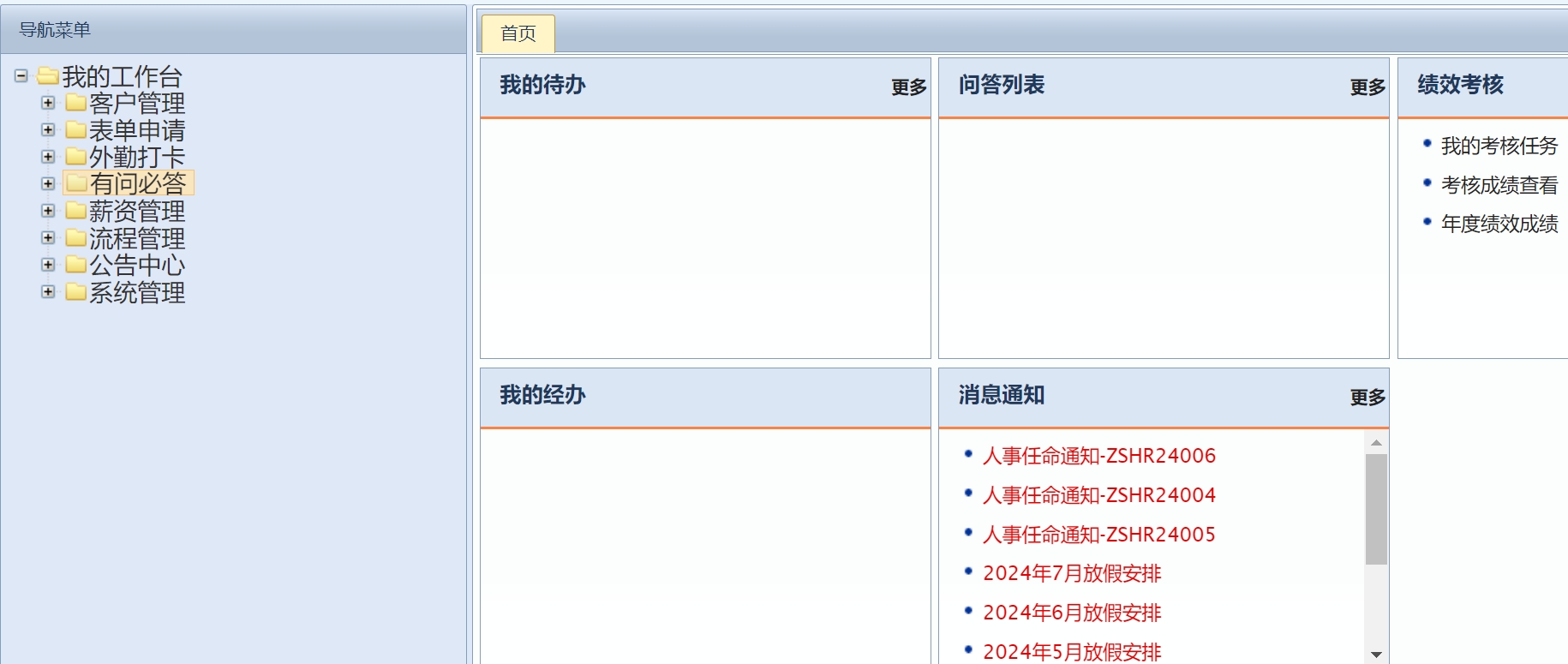Image resolution: width=1568 pixels, height=664 pixels.
Task: Click the 有问必答 folder icon
Action: [76, 183]
